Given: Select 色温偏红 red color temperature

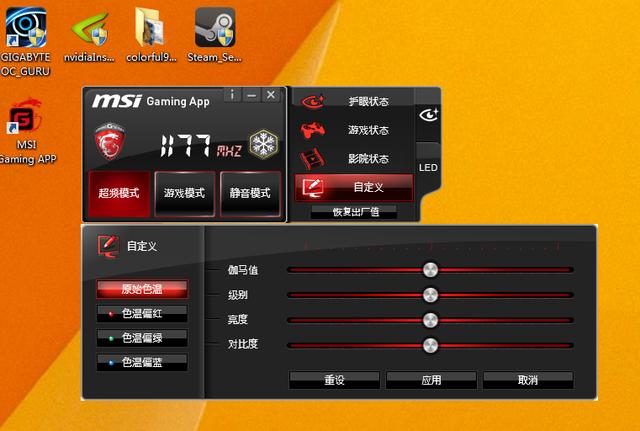Looking at the screenshot, I should 142,313.
